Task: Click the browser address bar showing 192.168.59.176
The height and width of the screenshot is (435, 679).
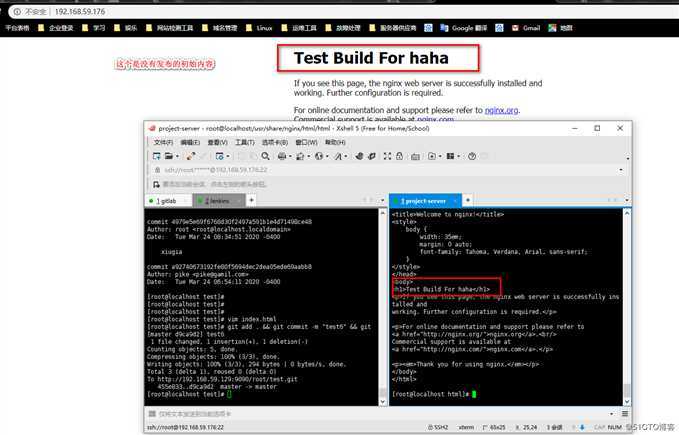Action: point(342,12)
